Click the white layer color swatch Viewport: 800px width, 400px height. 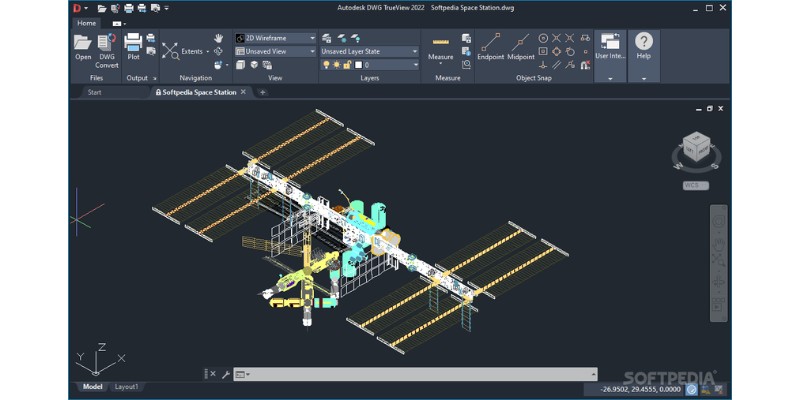[x=358, y=65]
